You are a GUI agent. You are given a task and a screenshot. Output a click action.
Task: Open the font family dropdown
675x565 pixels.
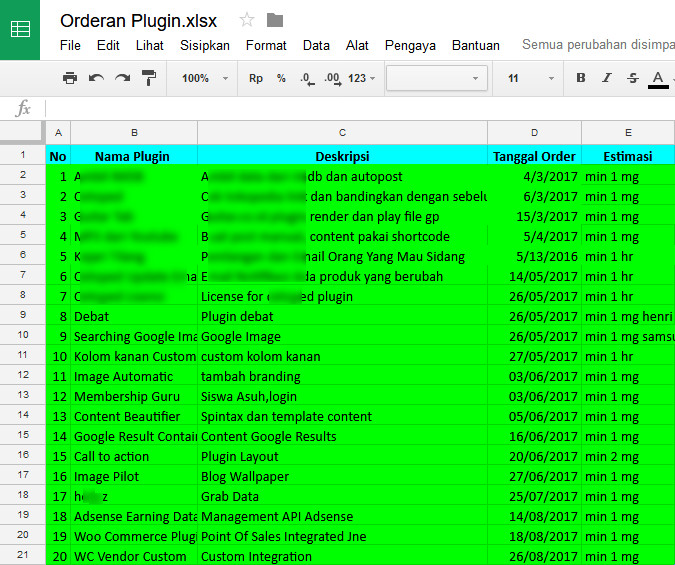437,78
